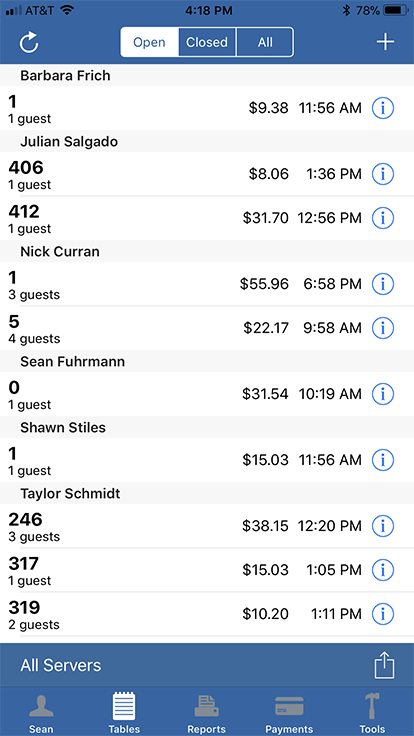414x736 pixels.
Task: Select Sean Fuhrmann's table 0 row
Action: (207, 394)
